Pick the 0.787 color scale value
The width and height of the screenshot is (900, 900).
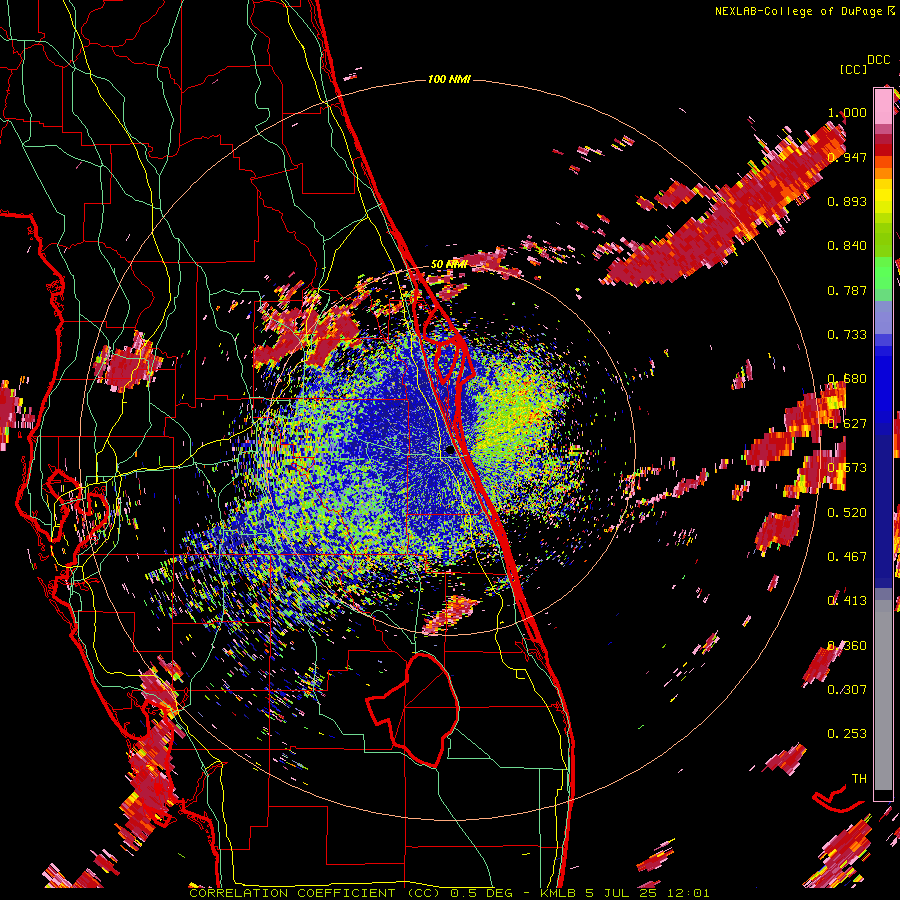[x=847, y=290]
